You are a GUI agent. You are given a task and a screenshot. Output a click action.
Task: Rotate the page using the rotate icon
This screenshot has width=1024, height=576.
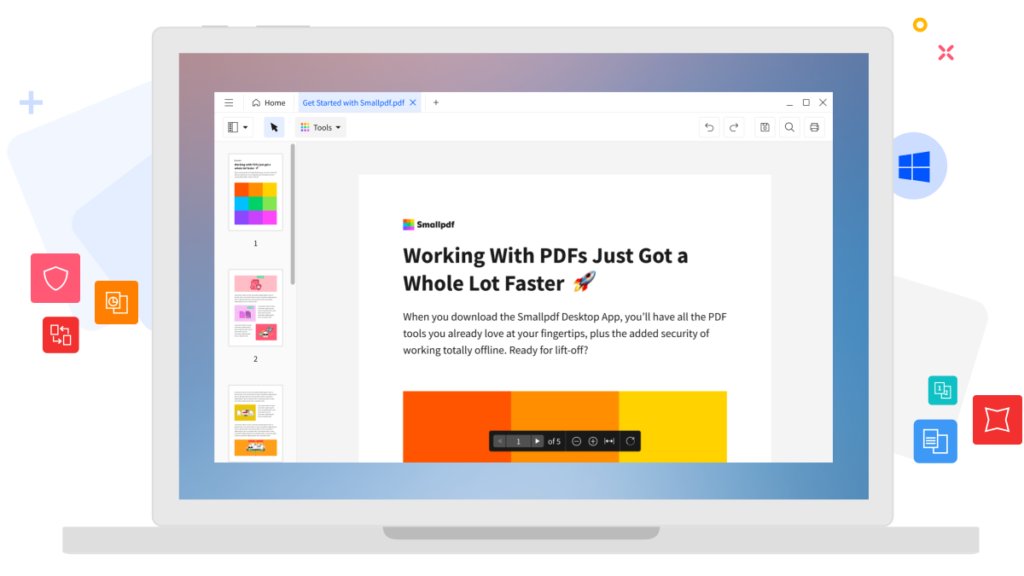point(630,441)
